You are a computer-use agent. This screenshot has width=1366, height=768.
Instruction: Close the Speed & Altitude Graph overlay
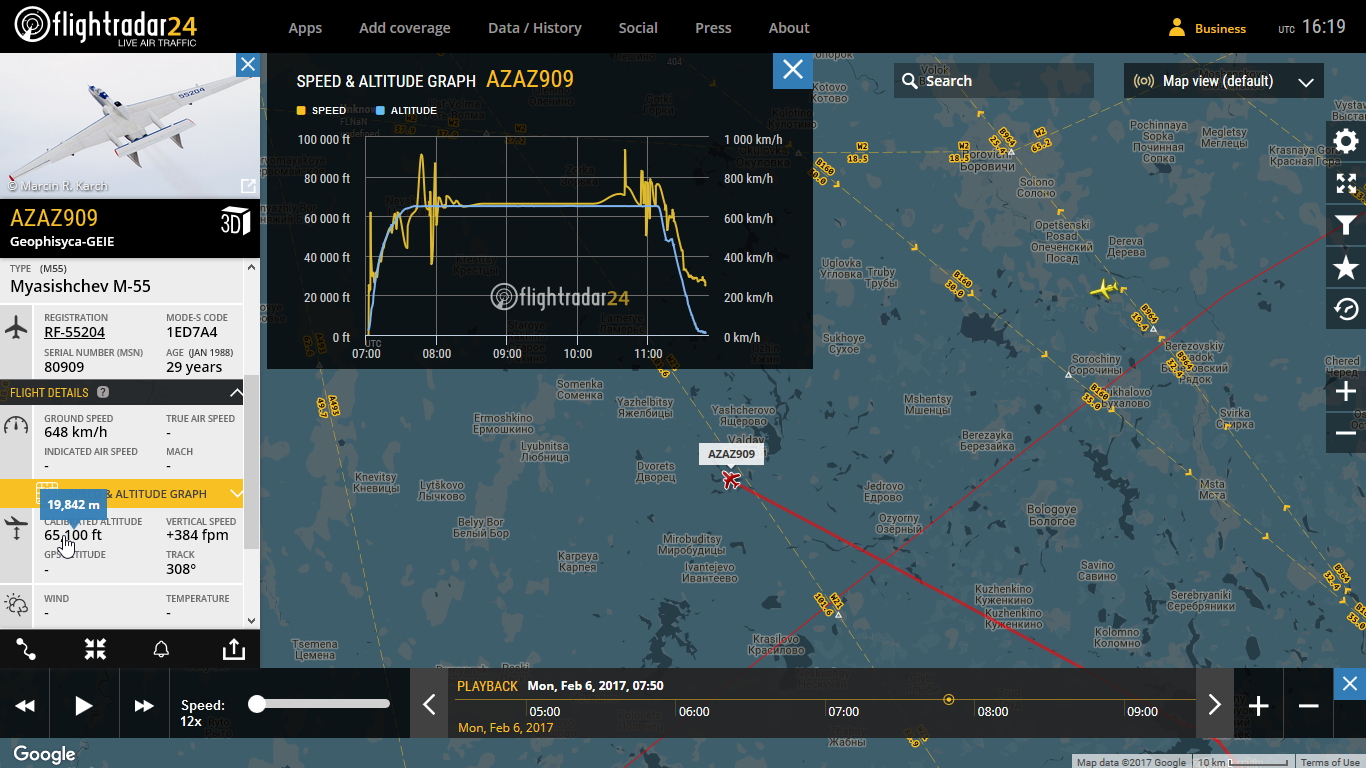pyautogui.click(x=793, y=69)
